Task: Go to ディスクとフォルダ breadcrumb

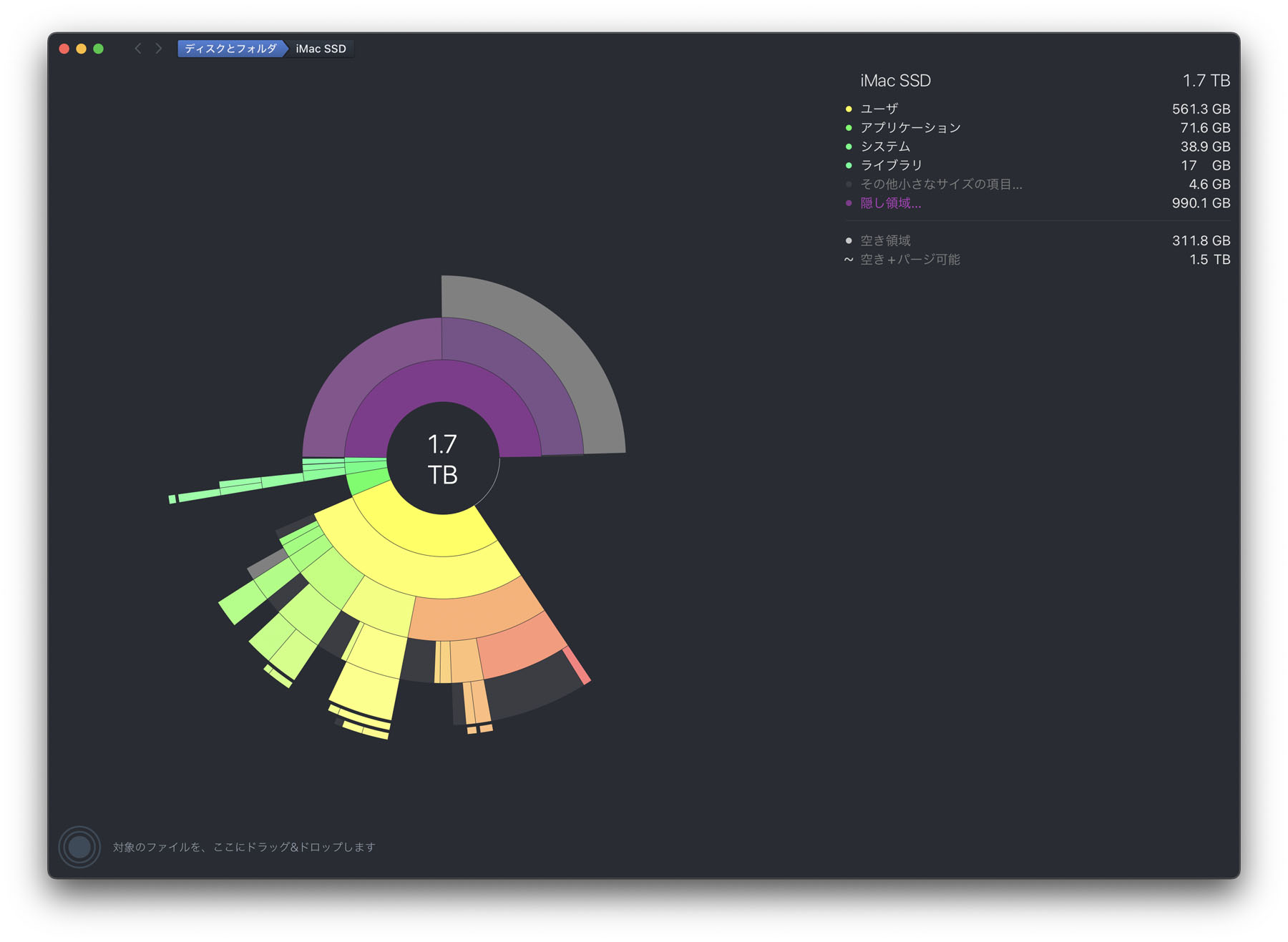Action: tap(230, 49)
